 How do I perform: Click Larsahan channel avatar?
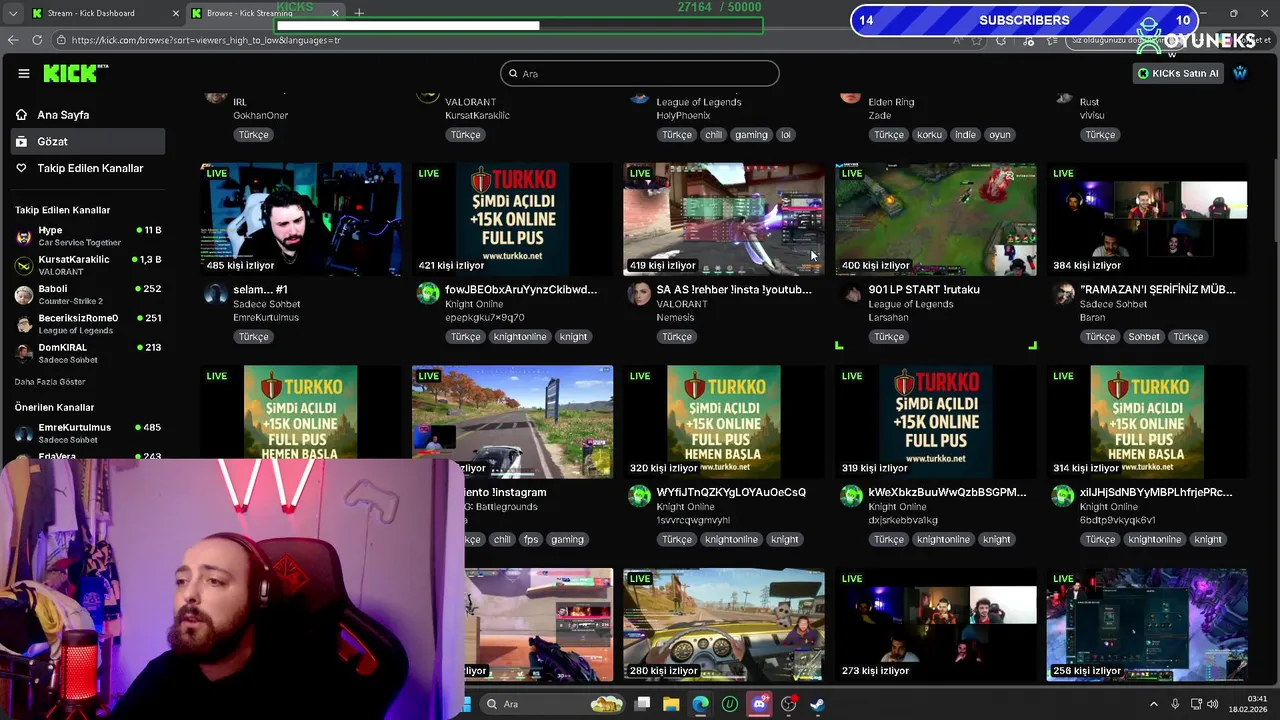pos(851,293)
